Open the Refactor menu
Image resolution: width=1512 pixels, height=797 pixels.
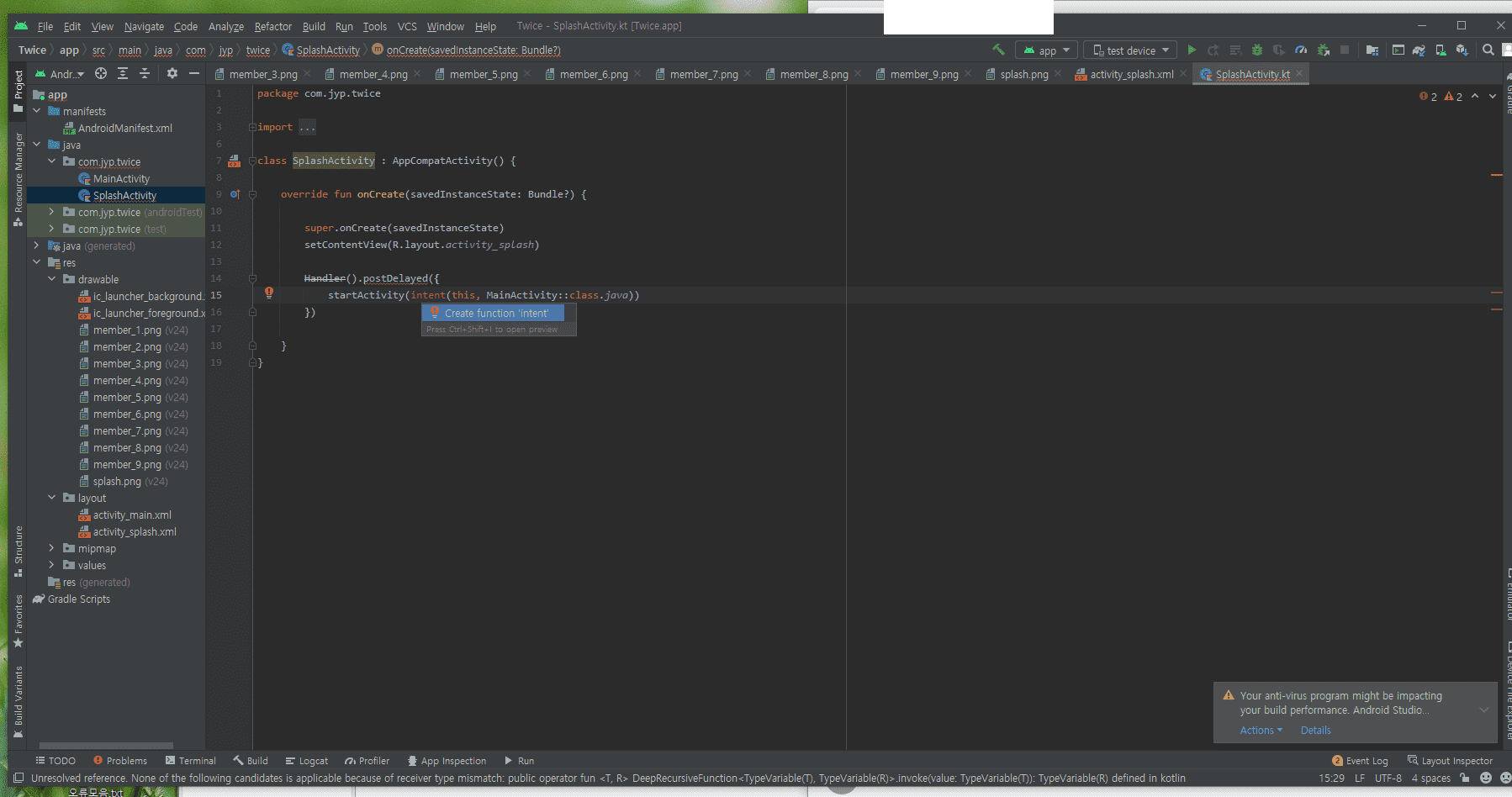(273, 26)
